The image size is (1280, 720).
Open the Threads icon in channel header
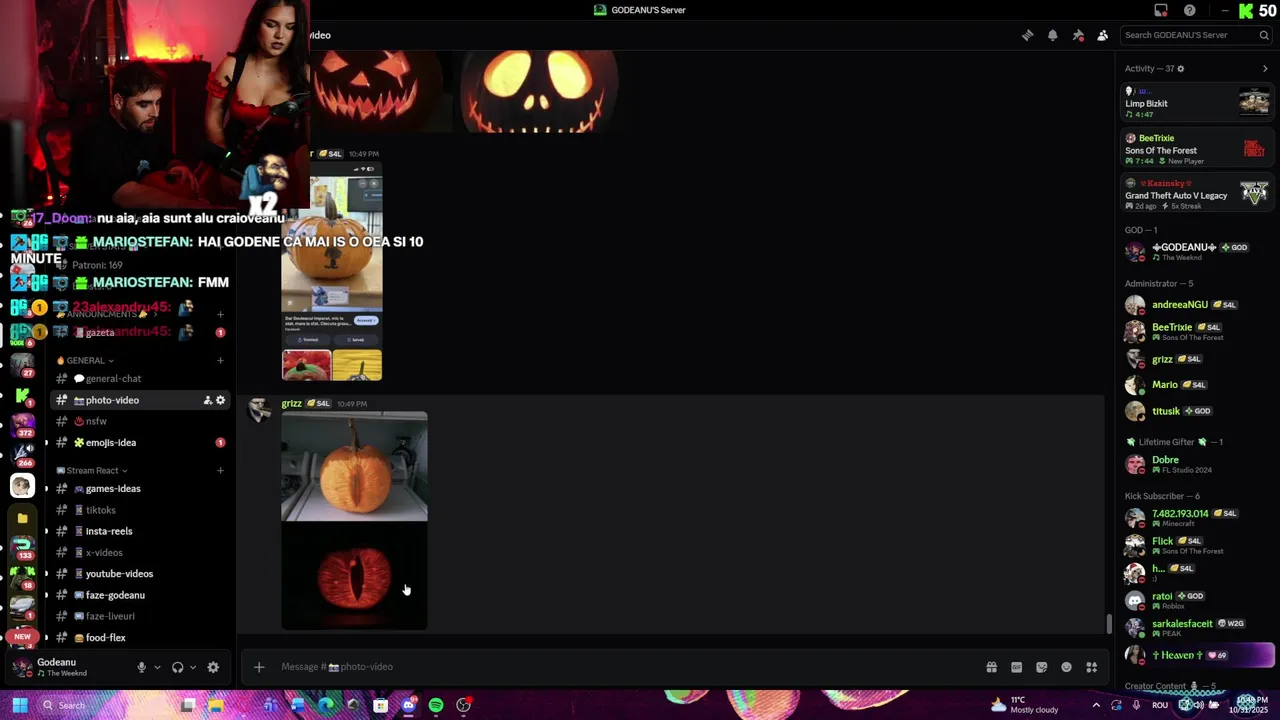click(1027, 35)
